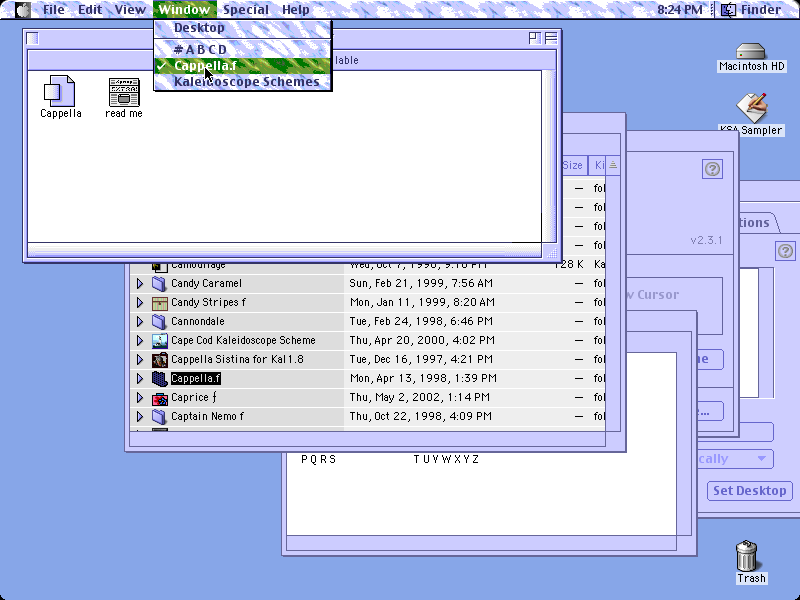The height and width of the screenshot is (600, 800).
Task: Click the date Tue, Dec 16, 1997, 4:21 PM
Action: click(421, 359)
